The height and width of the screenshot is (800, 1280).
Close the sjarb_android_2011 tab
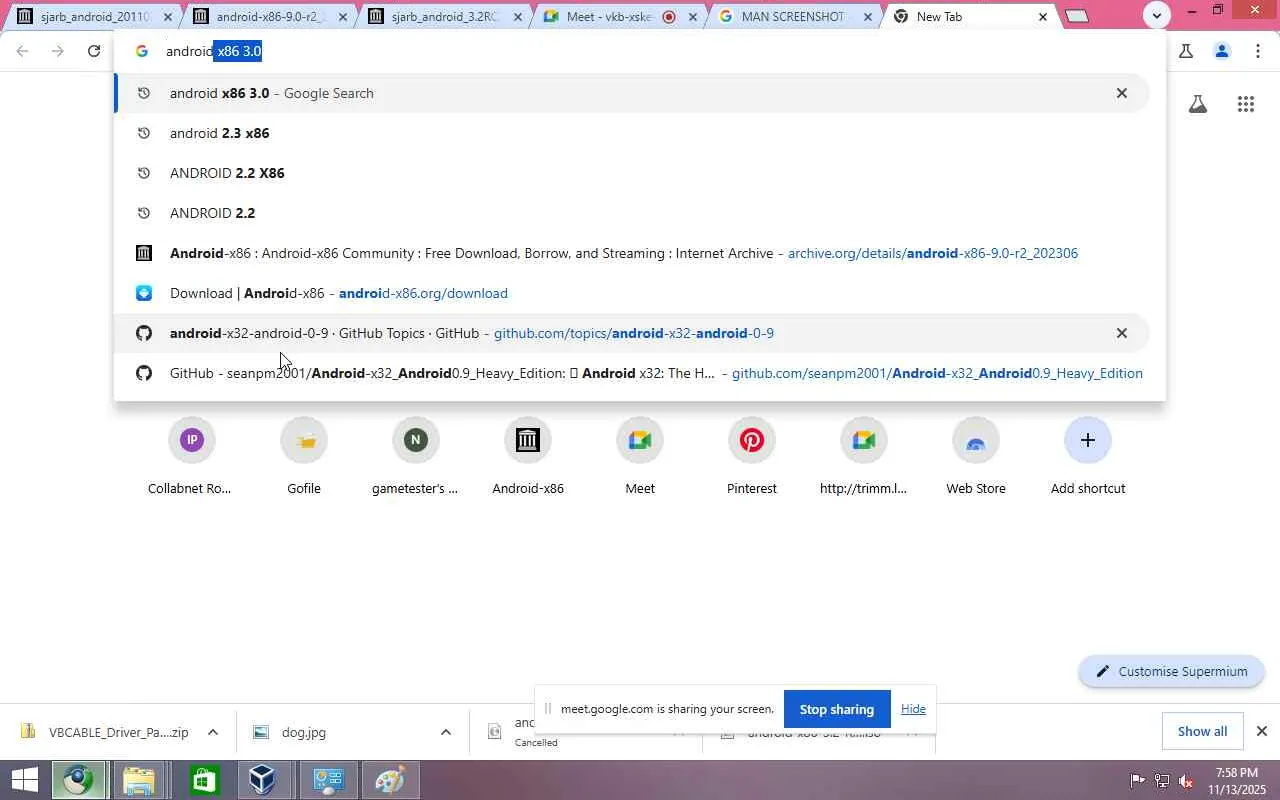(x=168, y=17)
